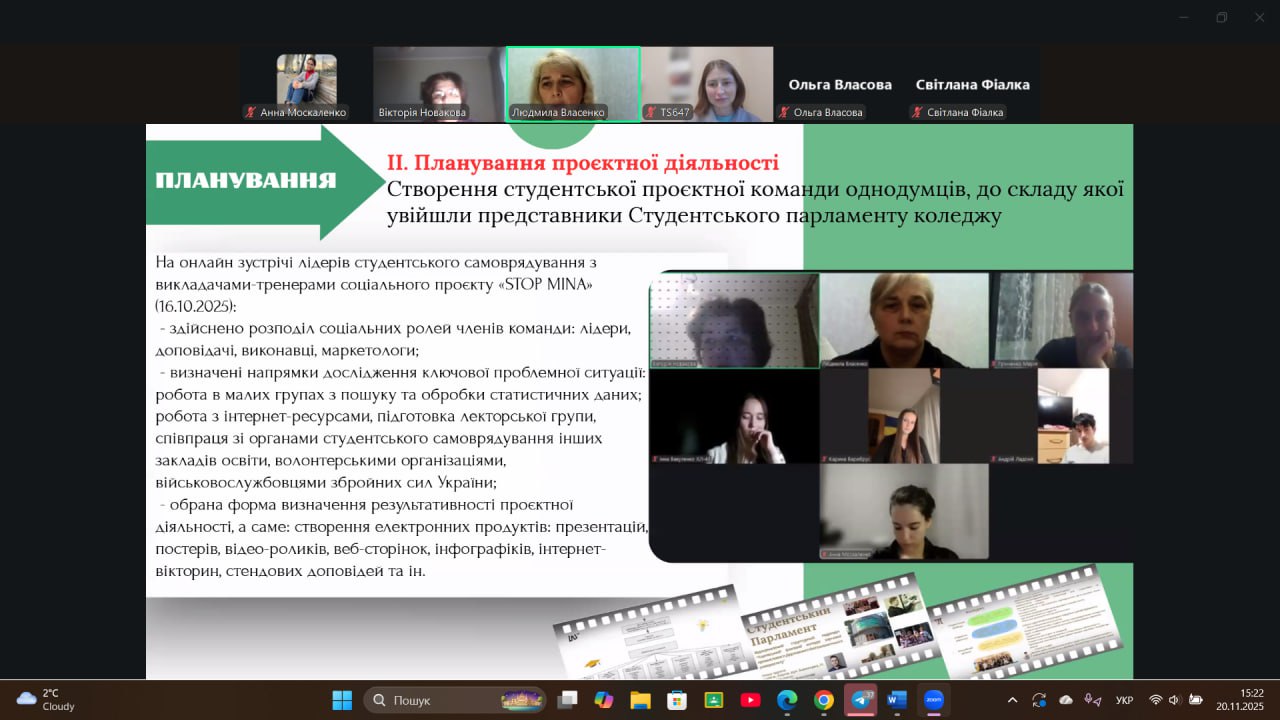Open Microsoft Edge browser icon
This screenshot has height=720, width=1280.
(787, 700)
